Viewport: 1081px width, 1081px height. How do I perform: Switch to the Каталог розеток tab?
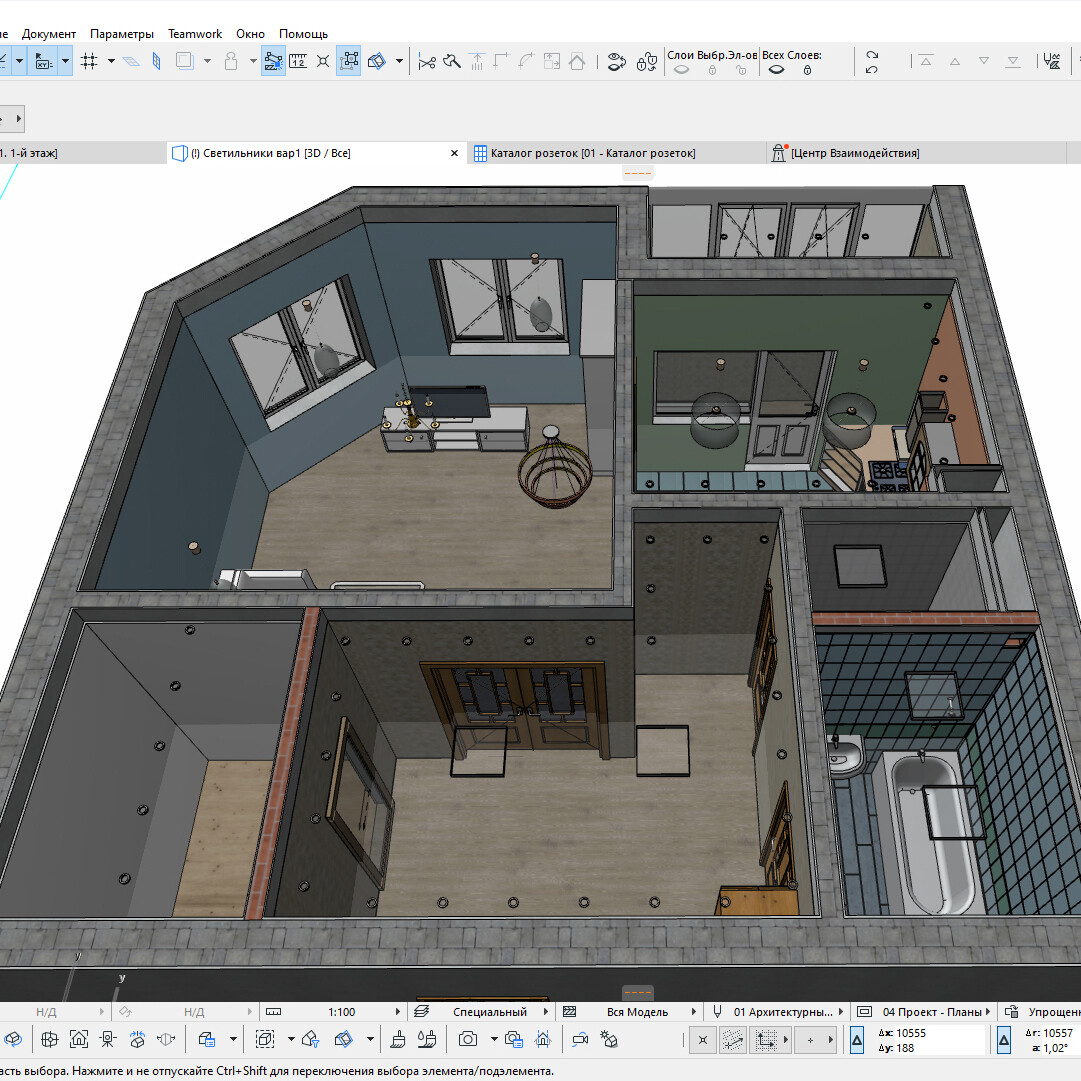point(592,153)
